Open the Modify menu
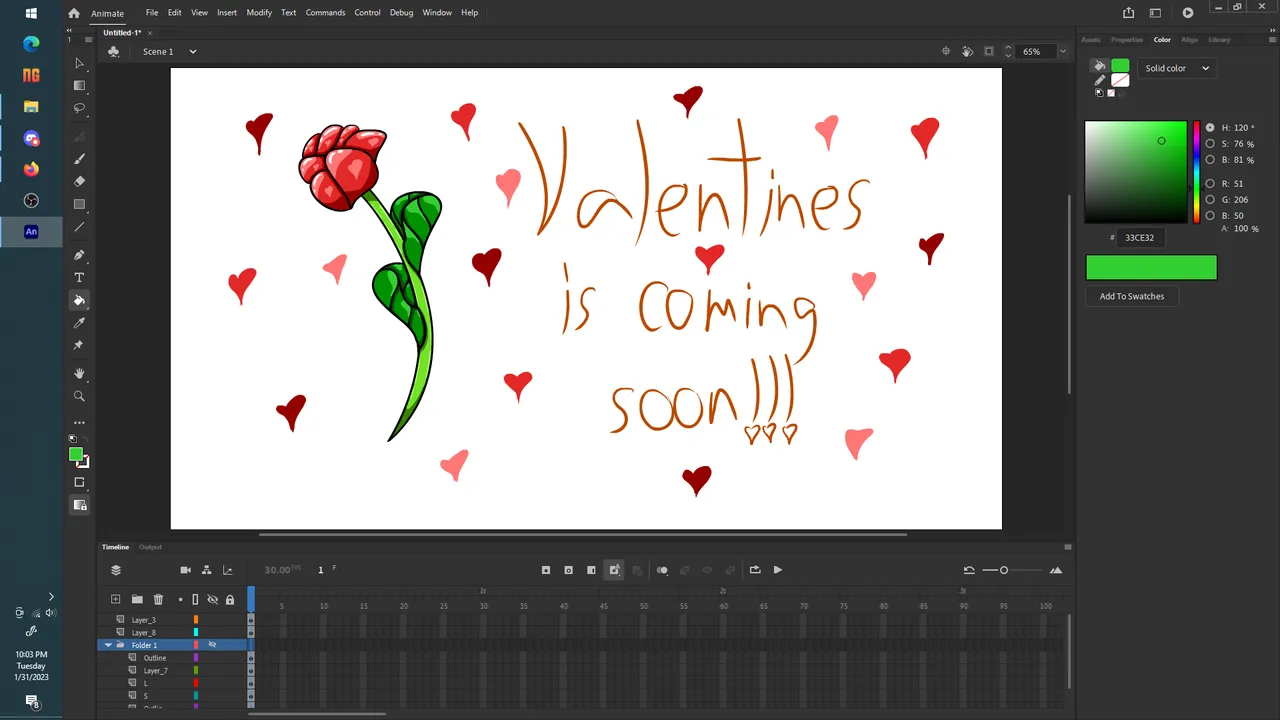 pyautogui.click(x=259, y=13)
